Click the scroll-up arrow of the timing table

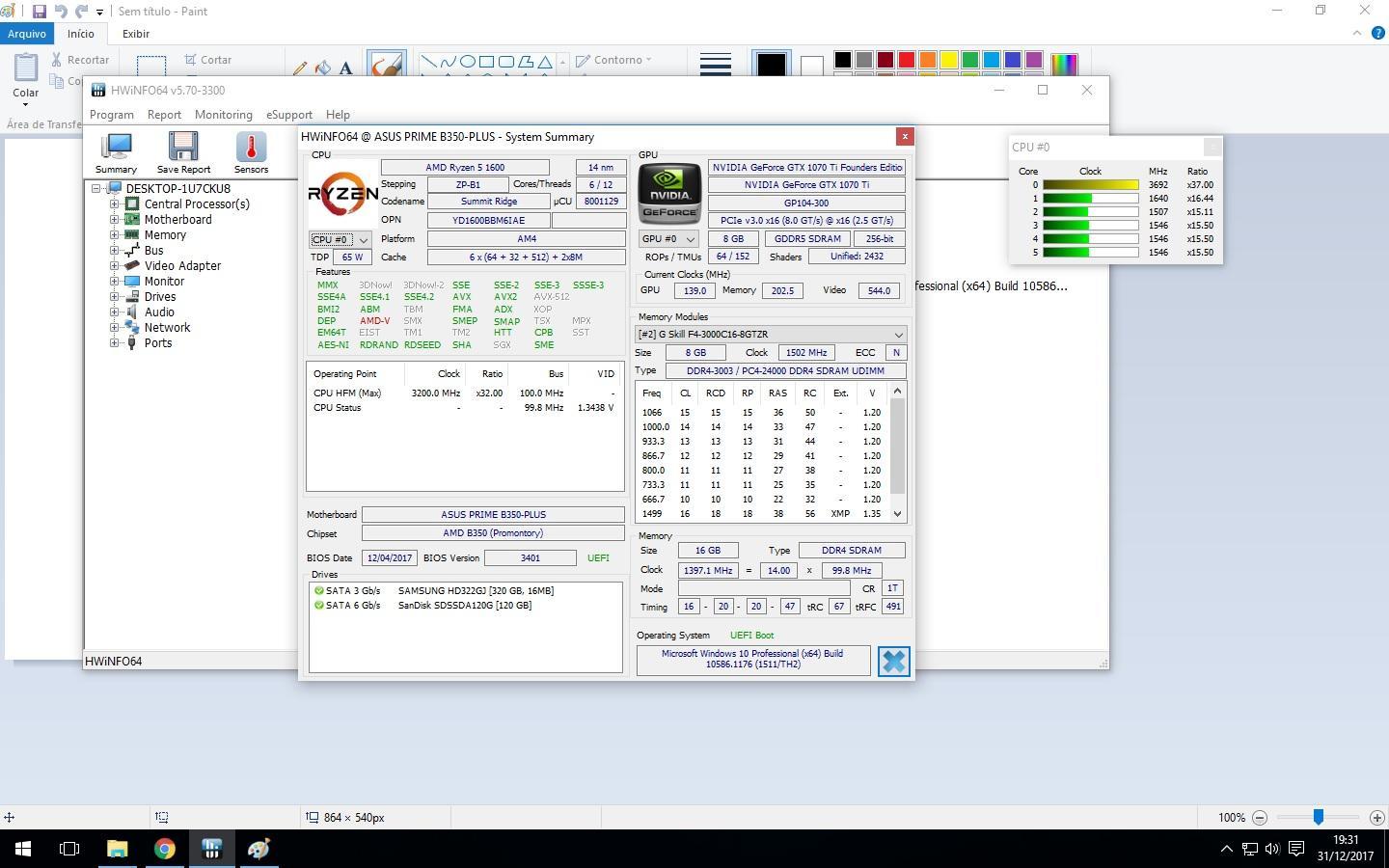coord(897,391)
